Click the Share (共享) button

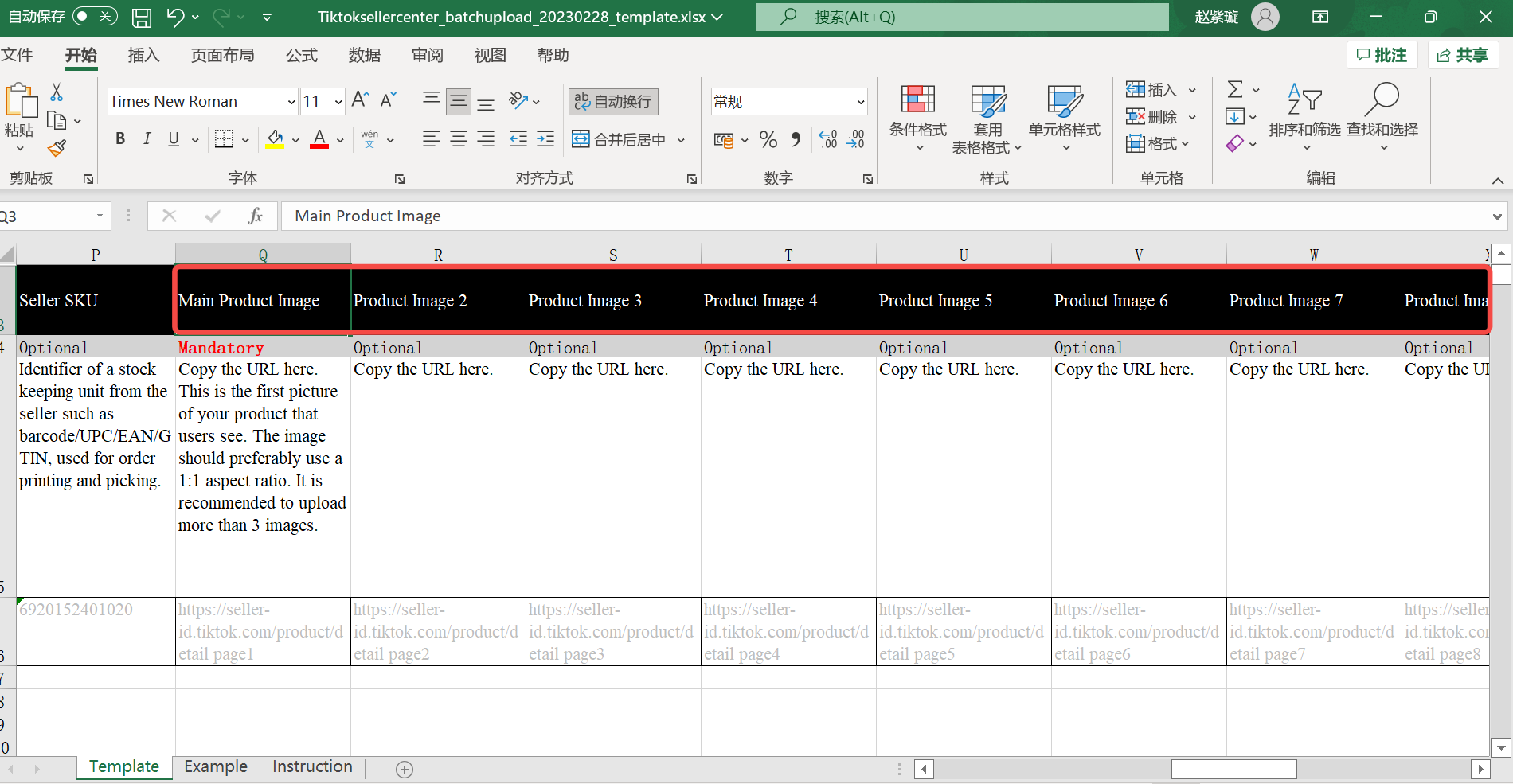[1463, 56]
